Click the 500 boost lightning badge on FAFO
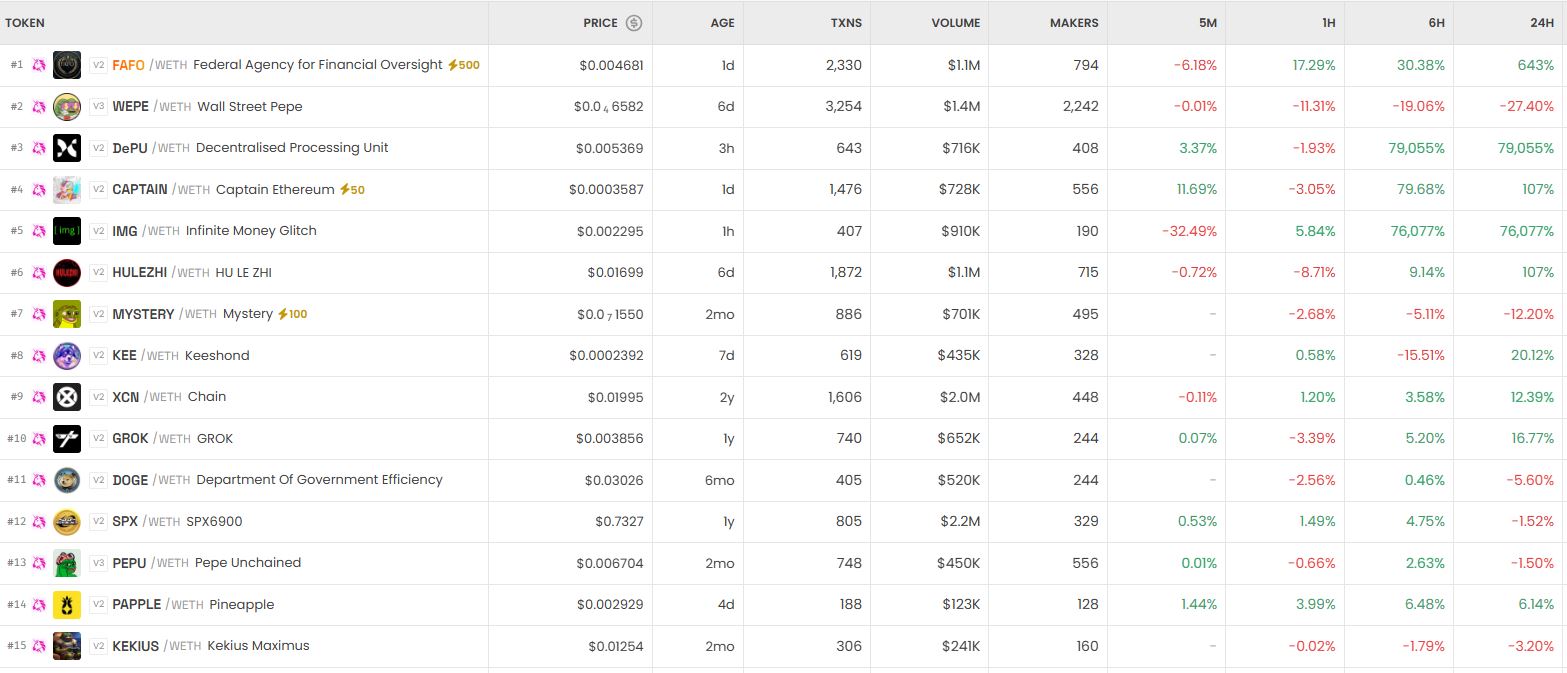 point(463,65)
